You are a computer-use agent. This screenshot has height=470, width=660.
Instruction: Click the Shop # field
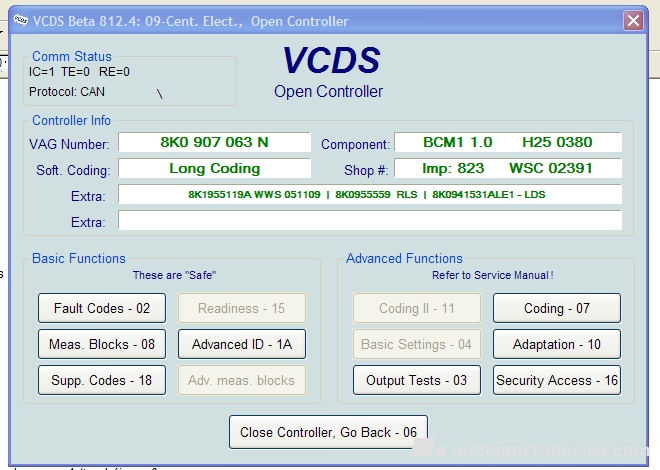(x=507, y=169)
